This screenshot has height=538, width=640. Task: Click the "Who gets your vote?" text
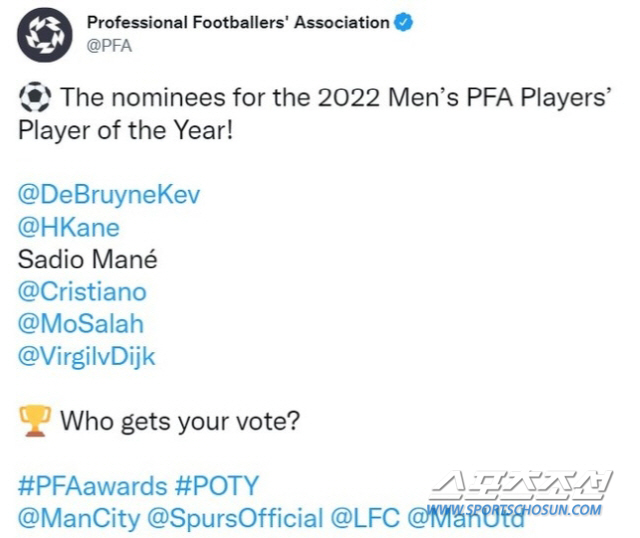coord(180,421)
